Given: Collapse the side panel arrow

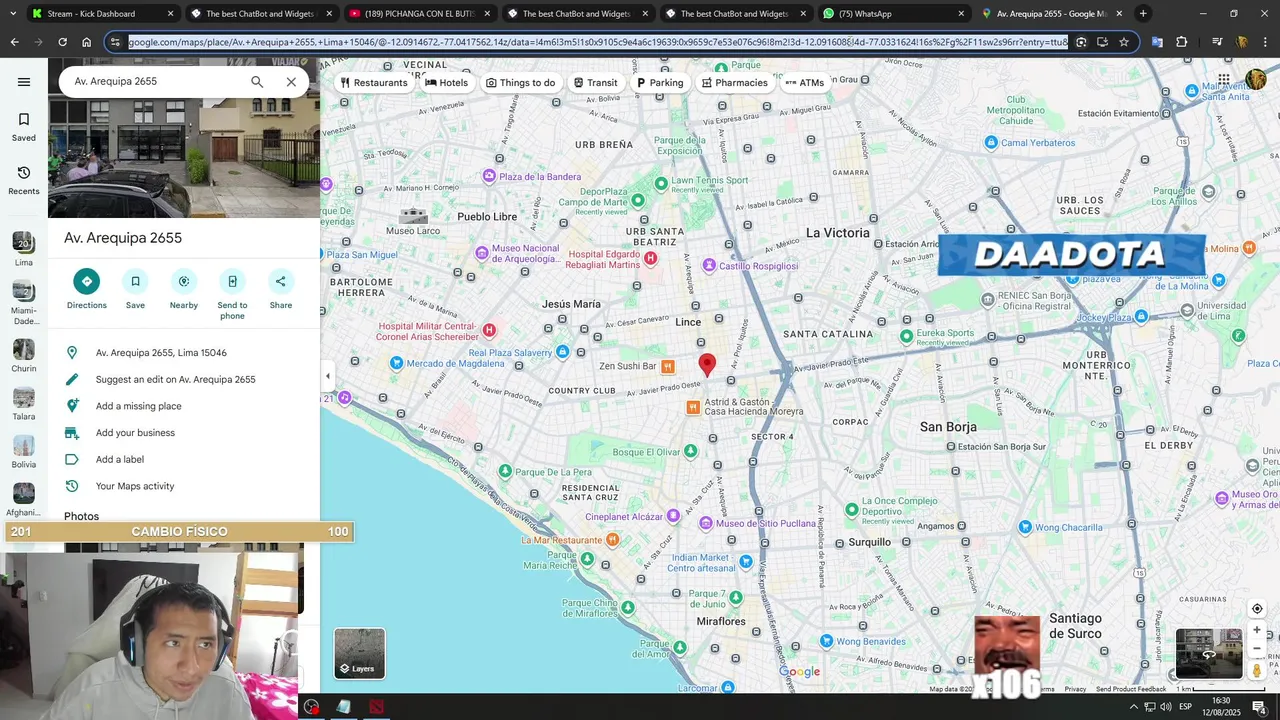Looking at the screenshot, I should tap(328, 376).
